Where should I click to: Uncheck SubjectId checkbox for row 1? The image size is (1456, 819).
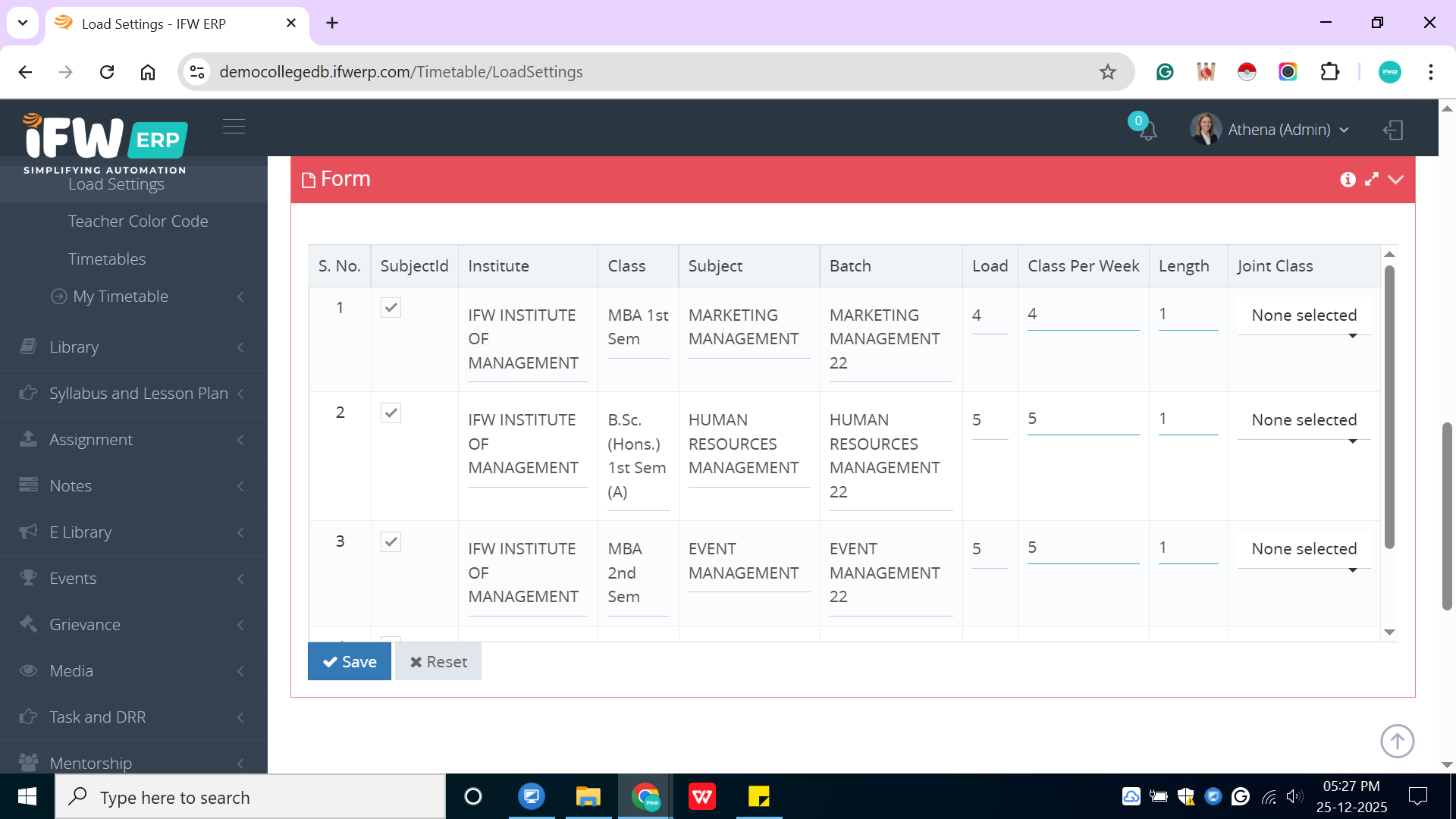click(391, 308)
